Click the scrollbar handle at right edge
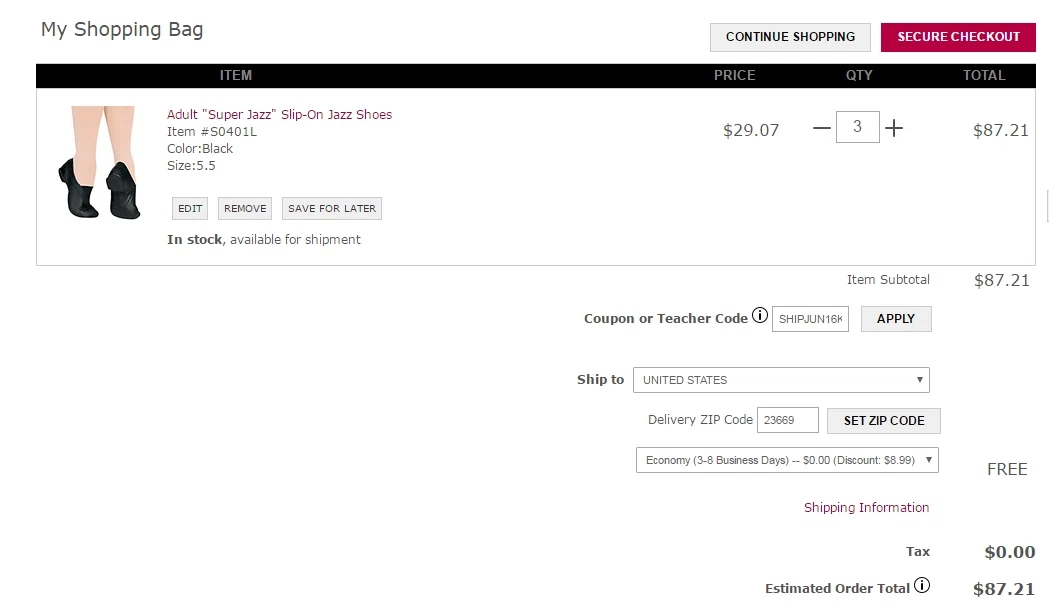Viewport: 1049px width, 608px height. (1047, 205)
